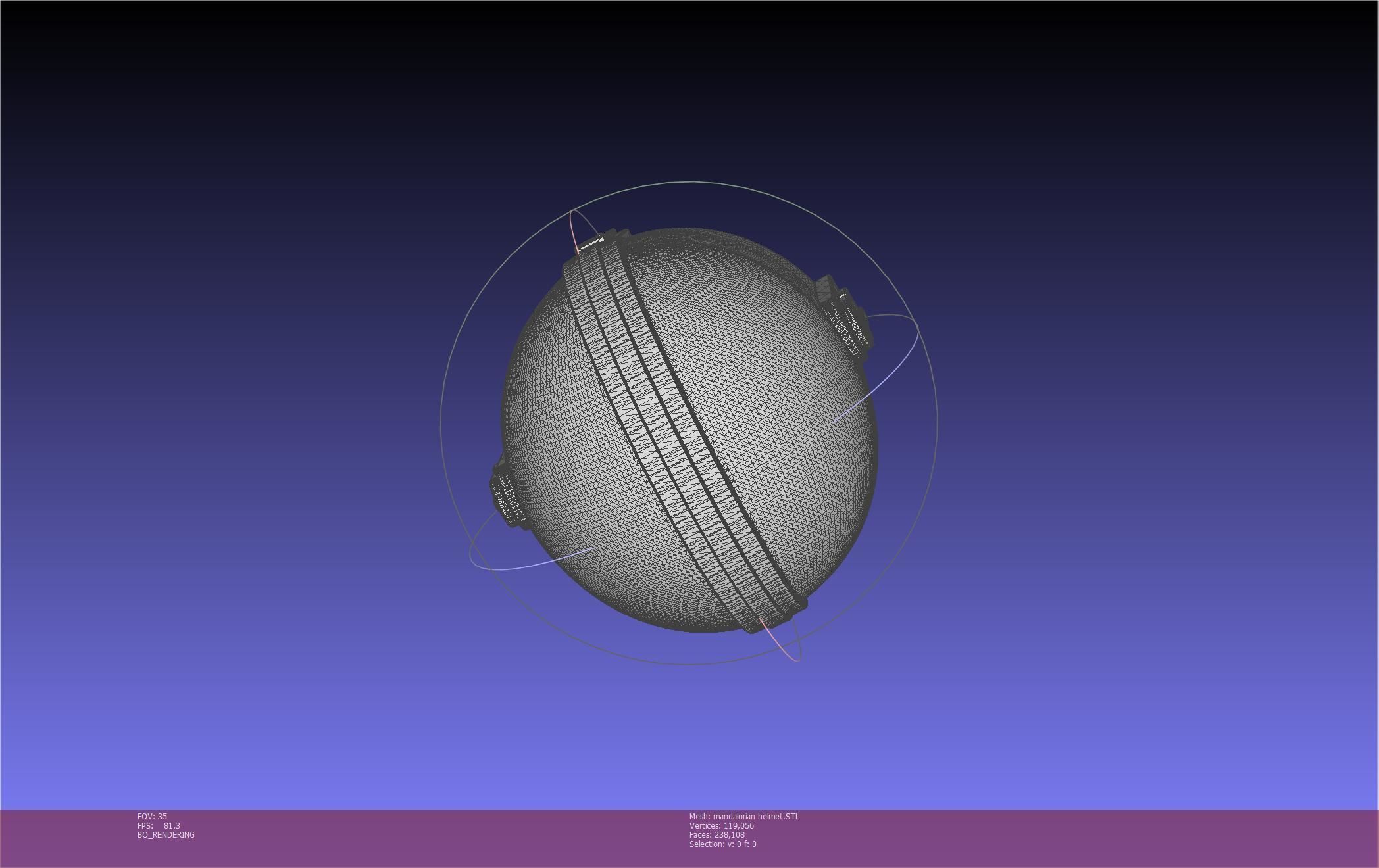Click the FOV: 35 readout
The width and height of the screenshot is (1379, 868).
click(x=152, y=816)
